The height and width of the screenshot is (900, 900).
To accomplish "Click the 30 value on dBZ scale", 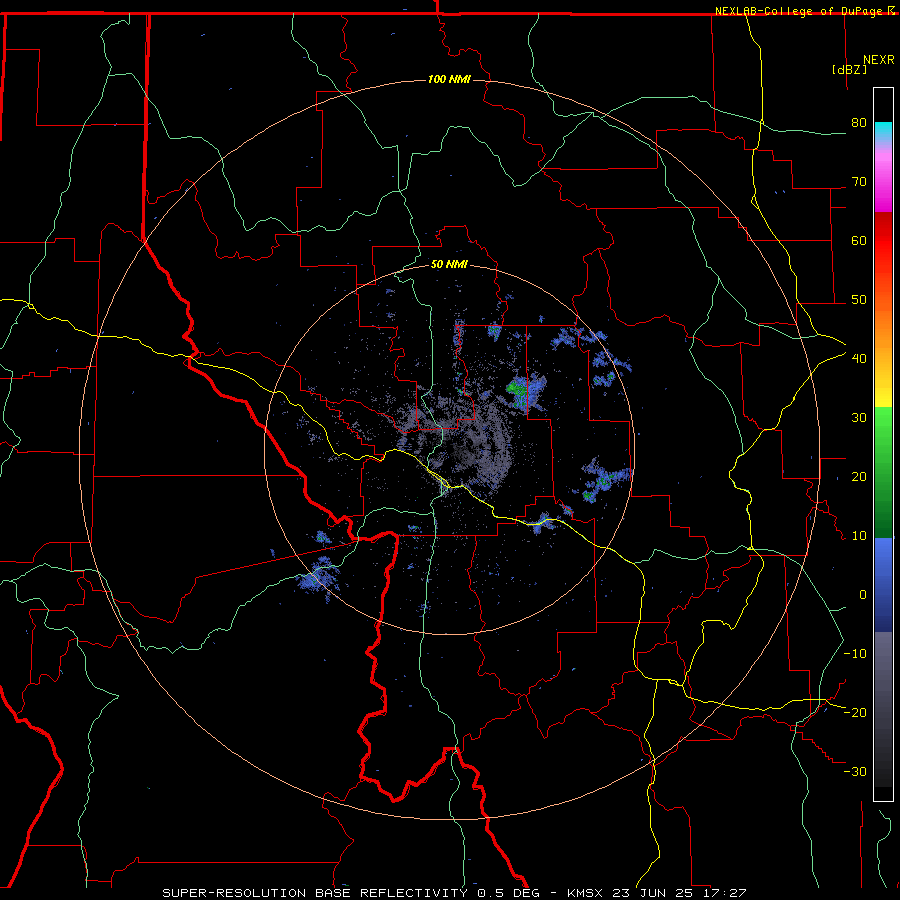I will pyautogui.click(x=859, y=417).
